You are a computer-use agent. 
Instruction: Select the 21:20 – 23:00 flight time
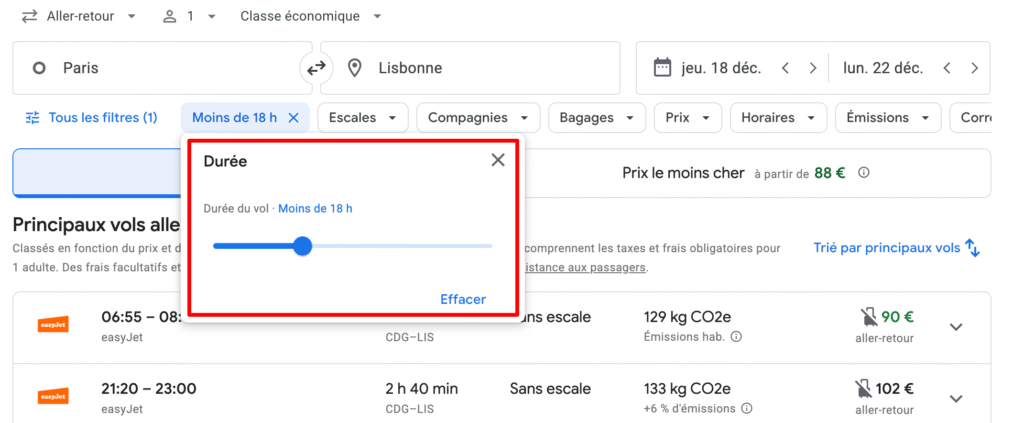pos(149,389)
